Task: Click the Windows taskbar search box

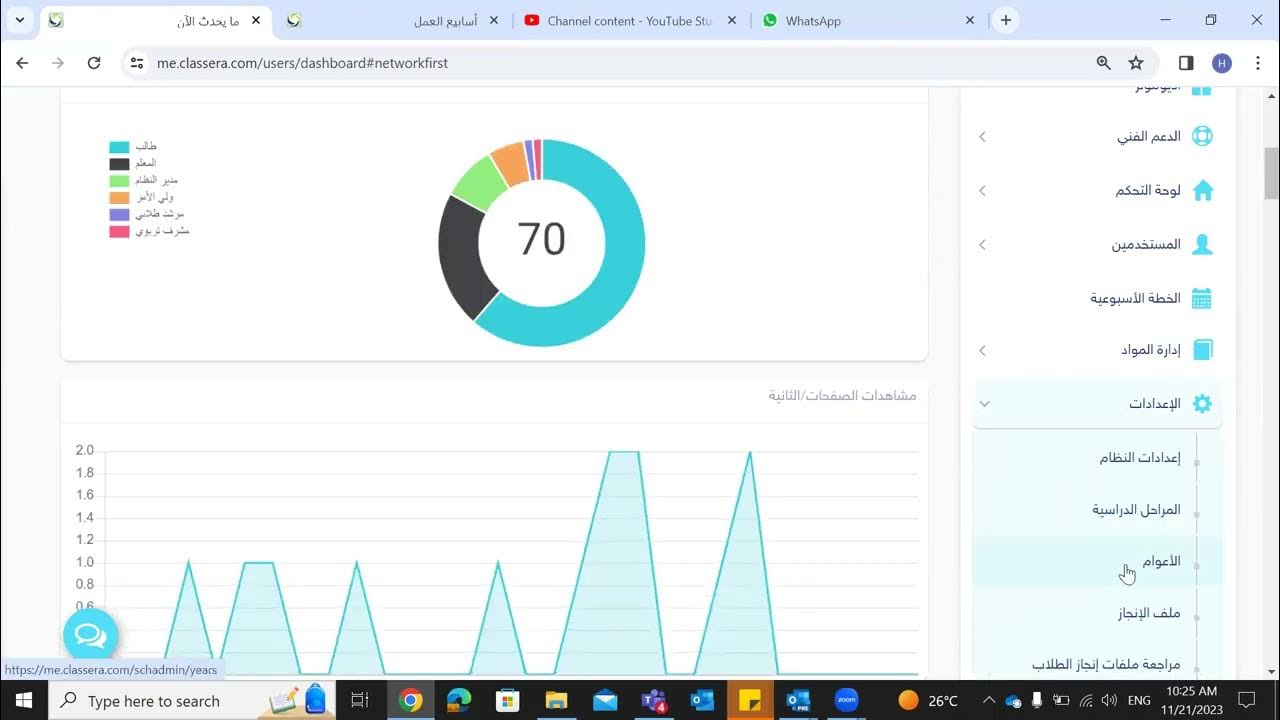Action: pyautogui.click(x=192, y=700)
